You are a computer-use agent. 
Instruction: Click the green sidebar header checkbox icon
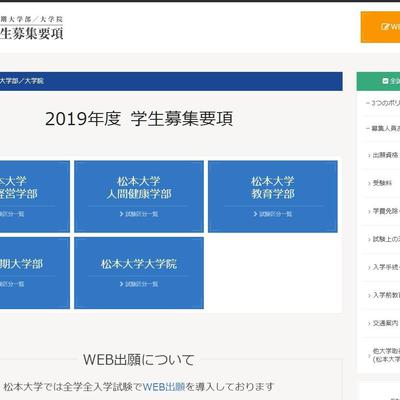point(386,81)
